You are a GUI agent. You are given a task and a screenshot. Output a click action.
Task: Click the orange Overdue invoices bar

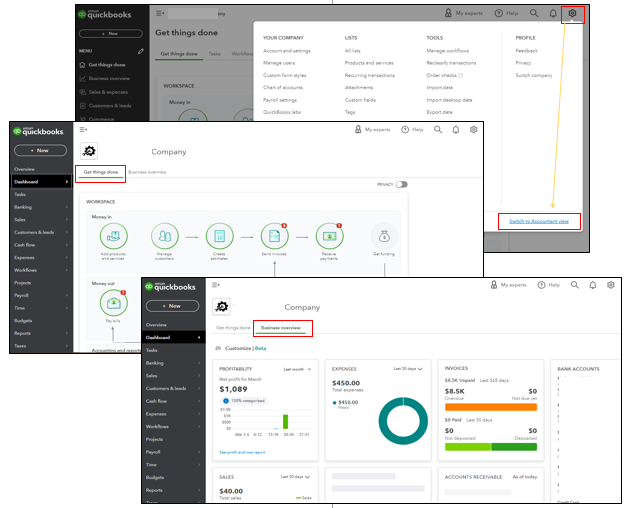(491, 407)
